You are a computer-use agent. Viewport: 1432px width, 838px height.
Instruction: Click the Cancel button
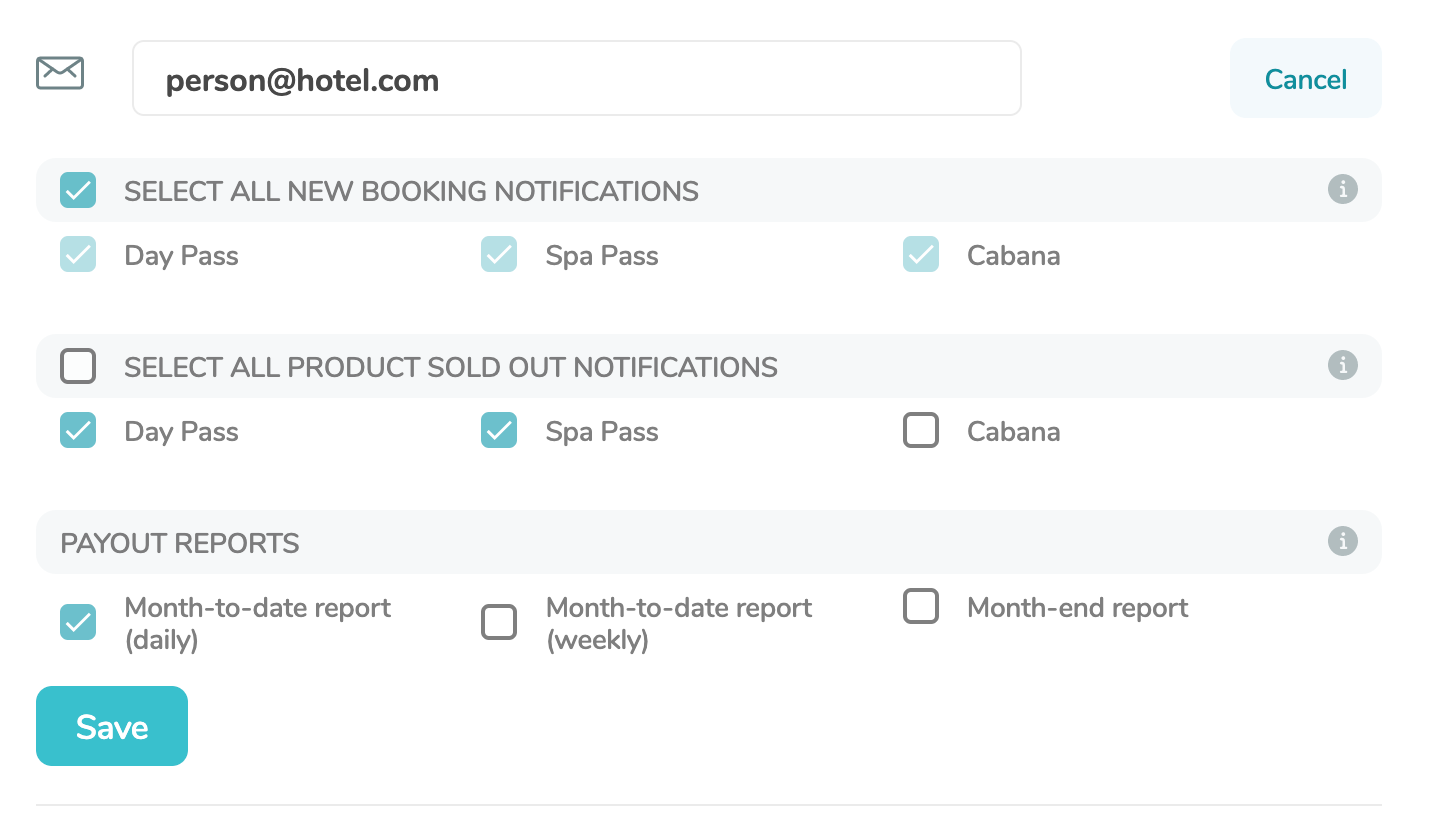[1305, 79]
